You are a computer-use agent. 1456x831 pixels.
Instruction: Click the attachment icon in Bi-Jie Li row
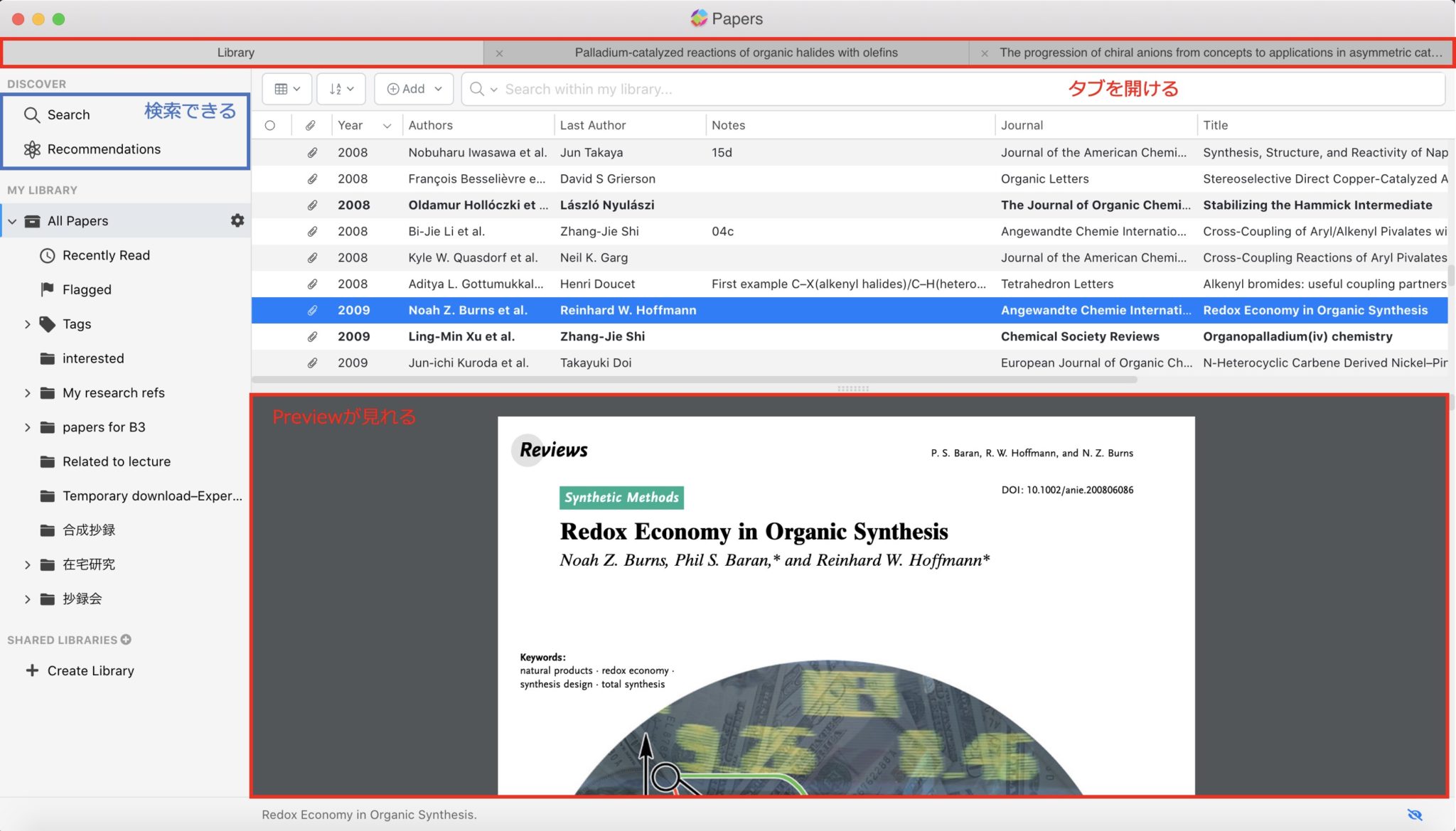[312, 231]
